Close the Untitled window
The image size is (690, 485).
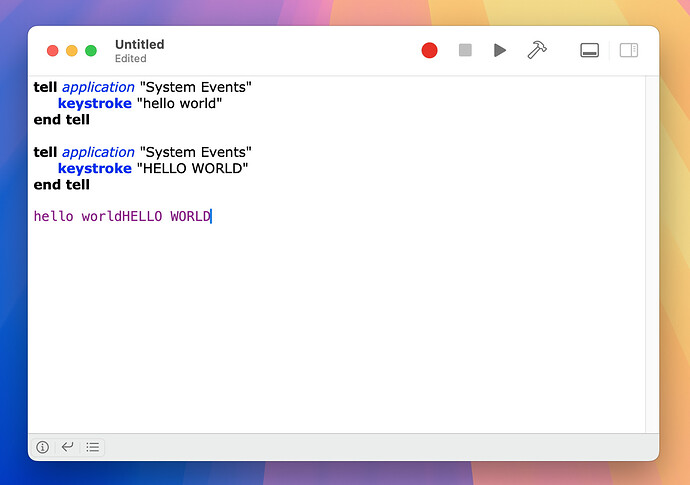[53, 51]
